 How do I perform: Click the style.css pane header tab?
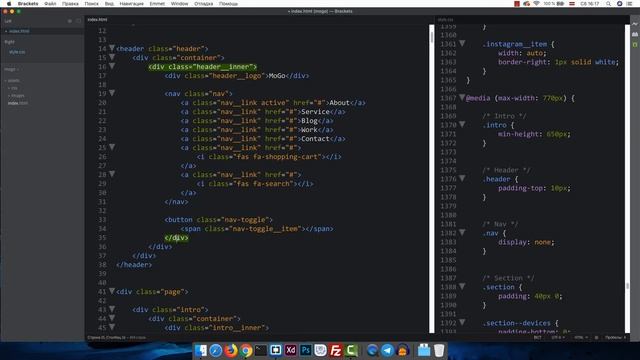click(x=445, y=19)
